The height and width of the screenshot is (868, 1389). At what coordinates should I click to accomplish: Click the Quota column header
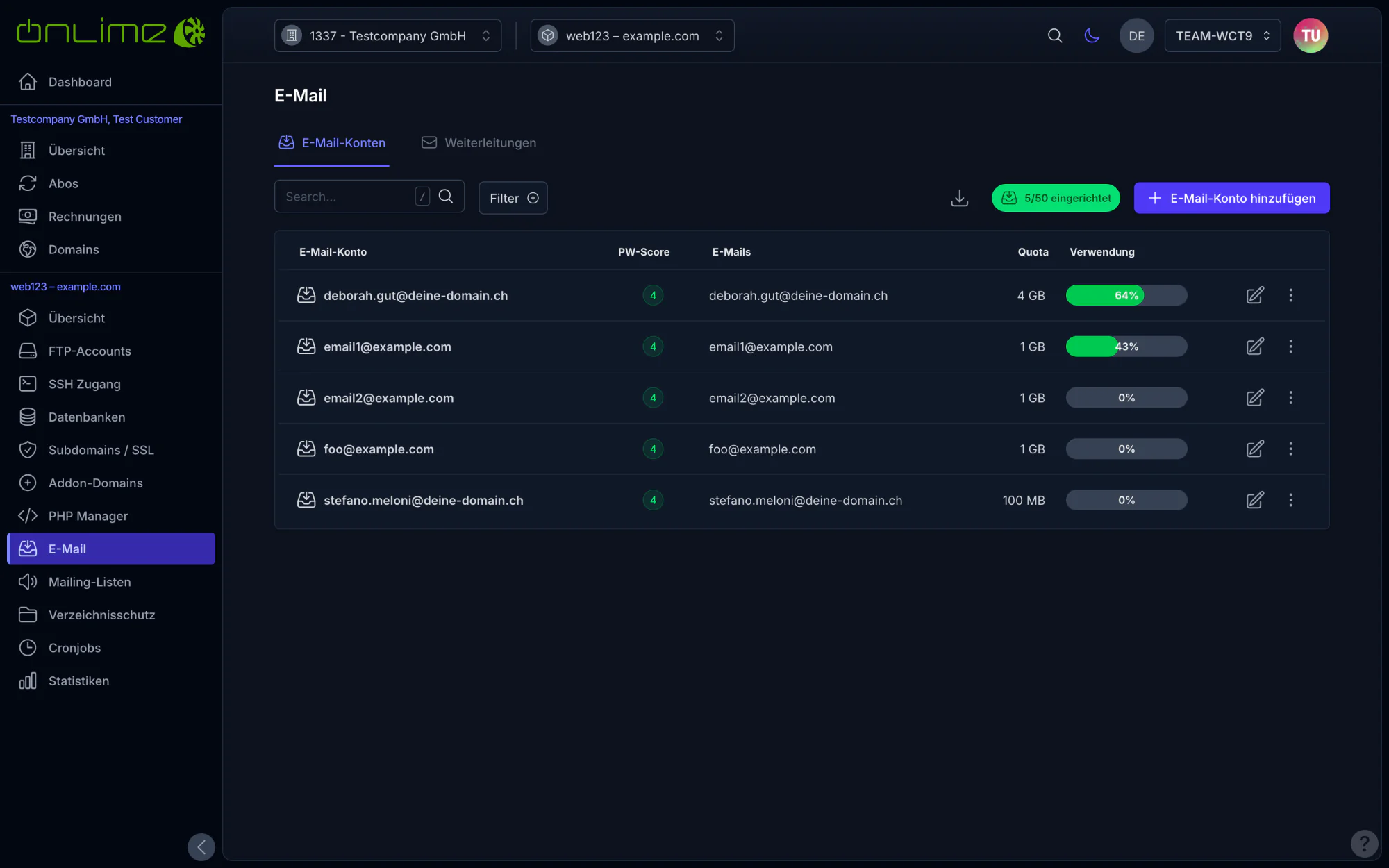1033,252
